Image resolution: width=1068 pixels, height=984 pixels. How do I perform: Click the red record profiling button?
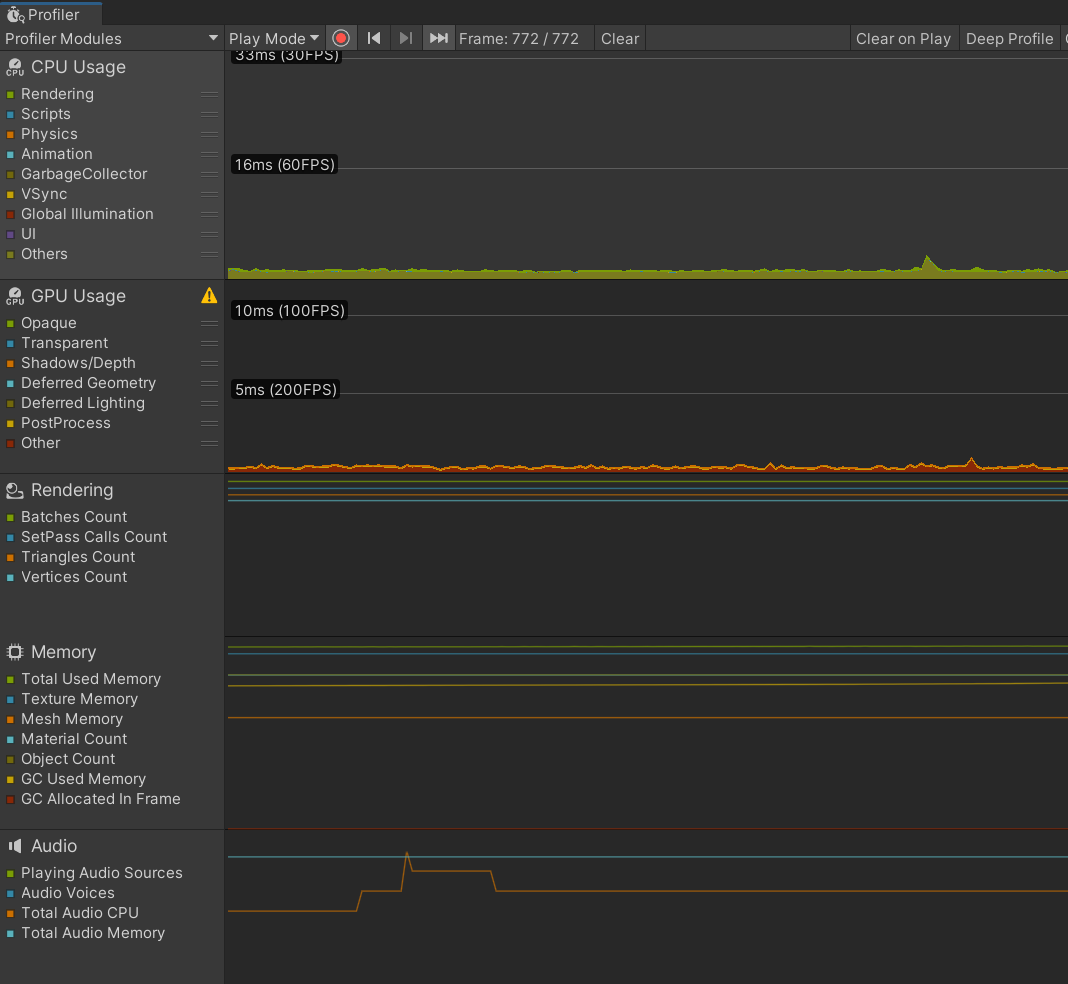341,38
